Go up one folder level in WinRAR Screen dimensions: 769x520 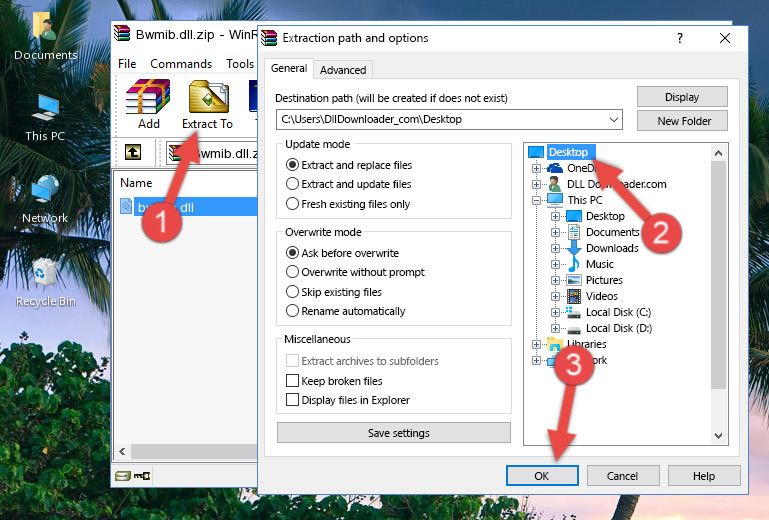[133, 152]
